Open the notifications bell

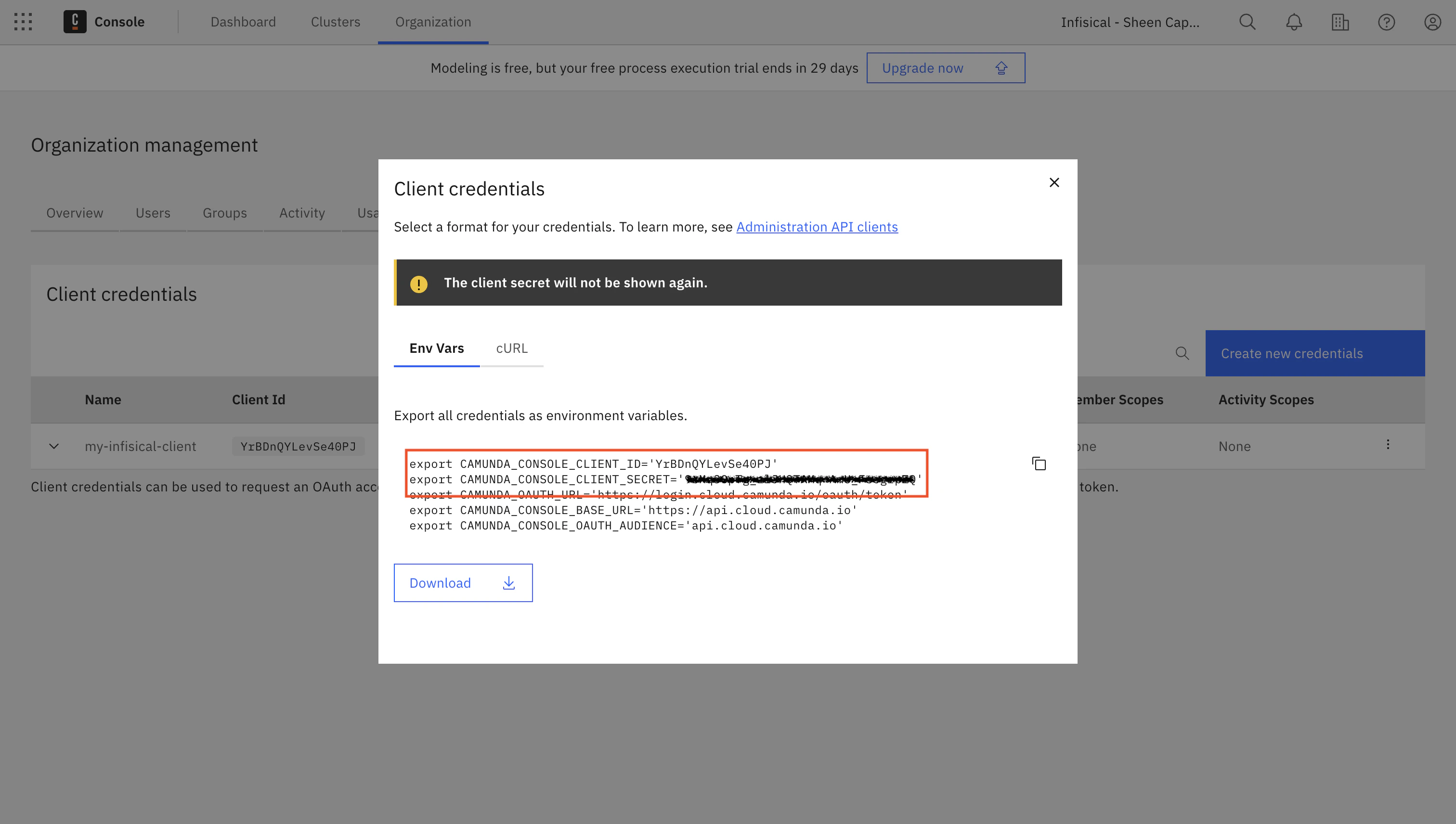coord(1294,22)
